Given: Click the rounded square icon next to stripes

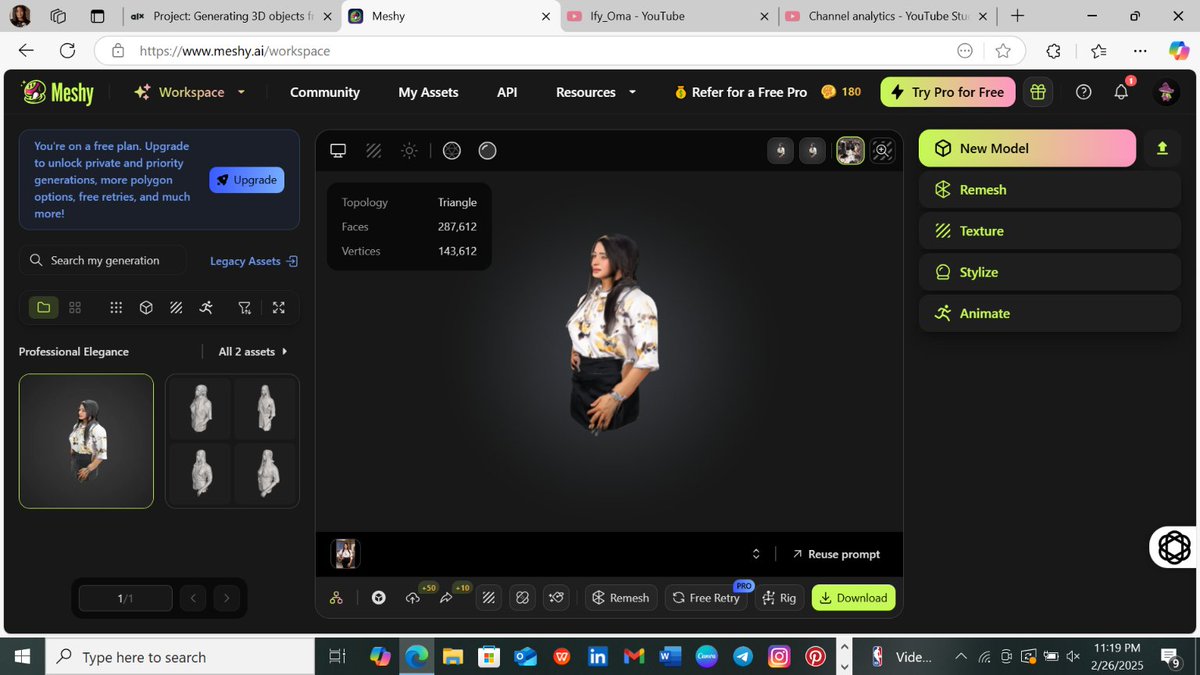Looking at the screenshot, I should (522, 598).
